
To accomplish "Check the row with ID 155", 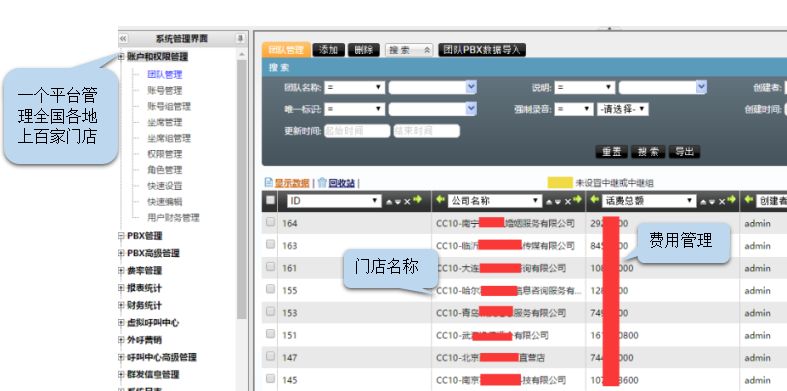I will pyautogui.click(x=271, y=289).
